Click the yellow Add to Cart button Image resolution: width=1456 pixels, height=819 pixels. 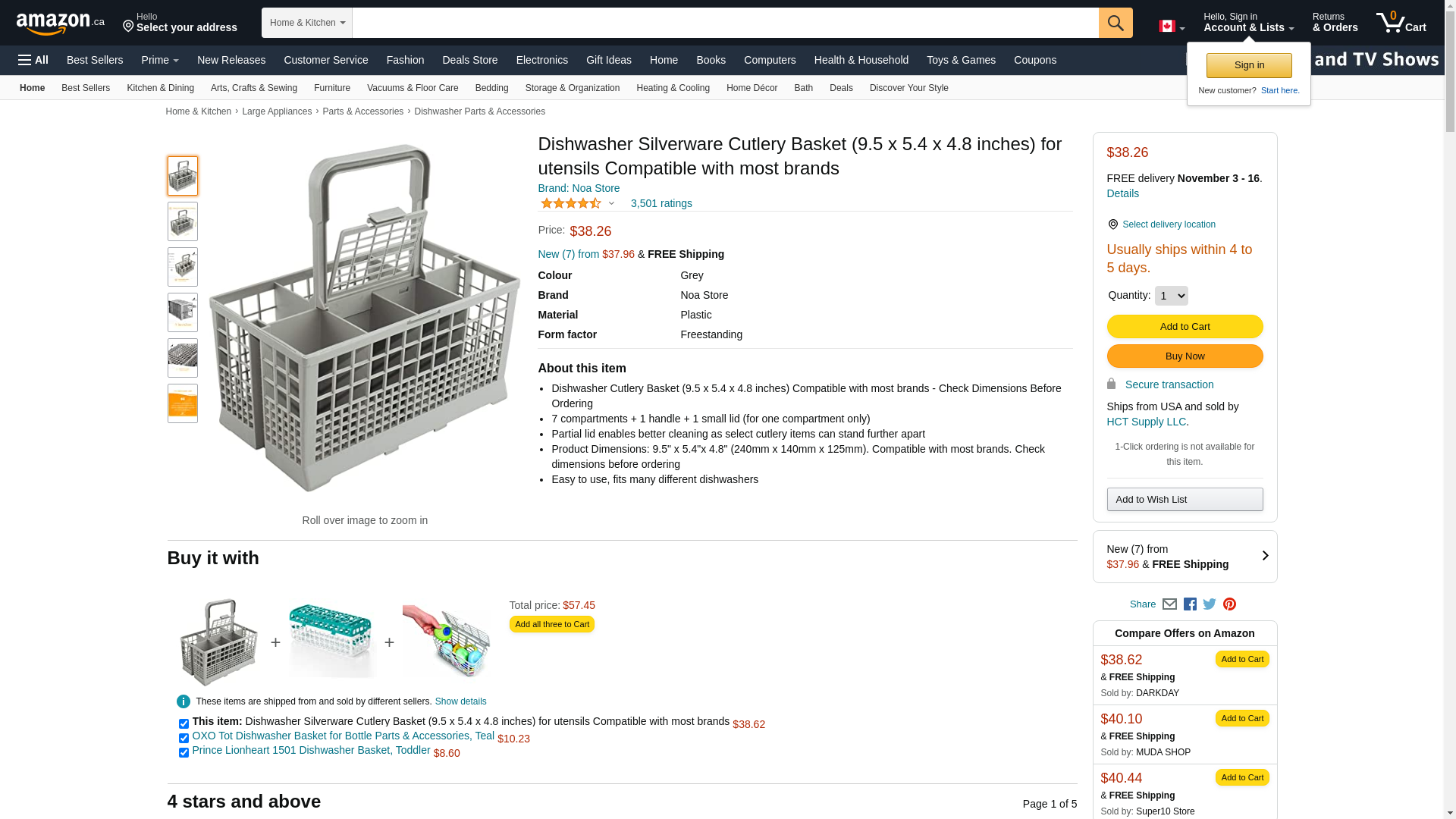(x=1185, y=327)
